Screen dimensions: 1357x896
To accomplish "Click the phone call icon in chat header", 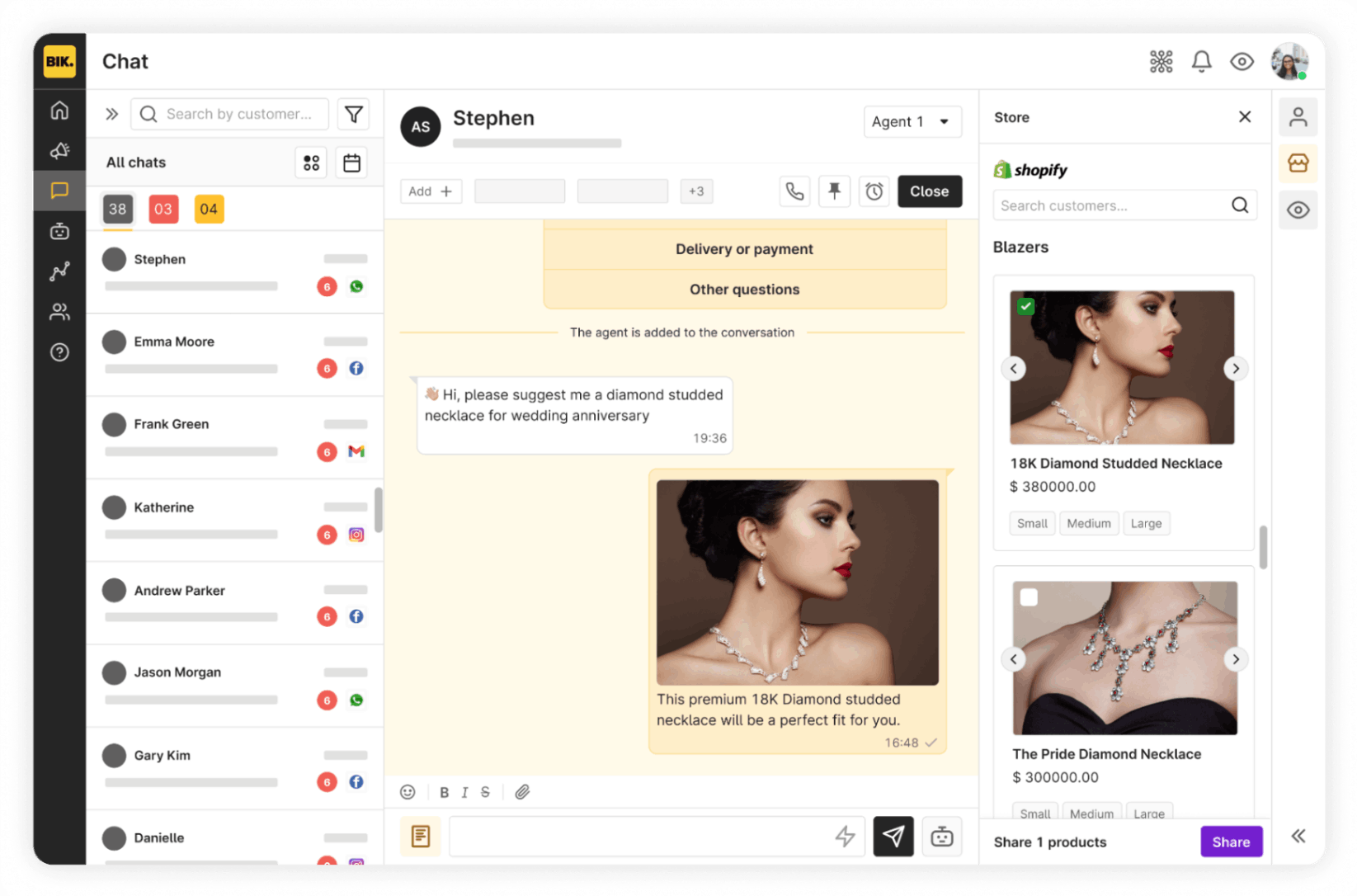I will (794, 191).
